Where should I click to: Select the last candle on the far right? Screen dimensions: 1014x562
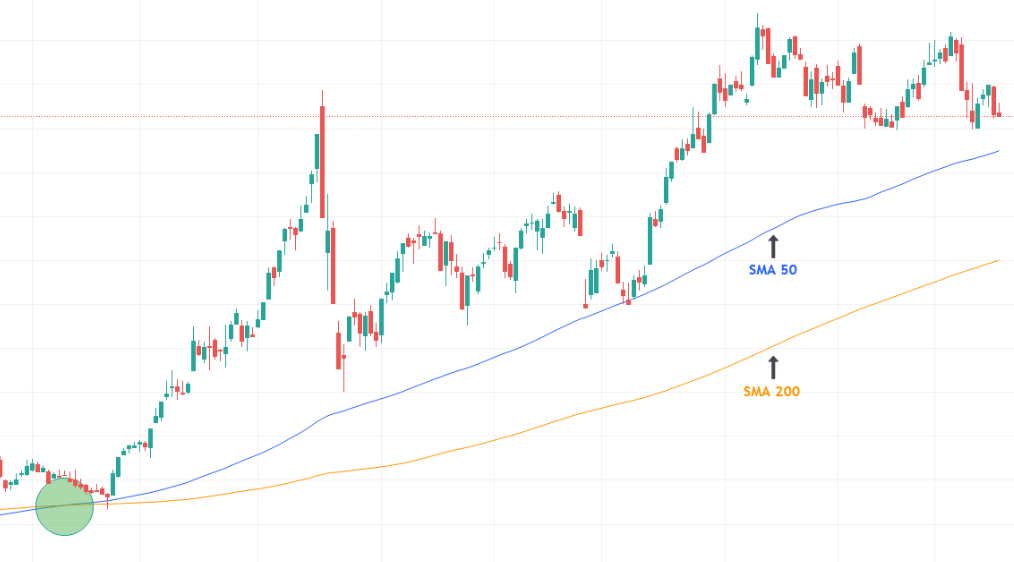pos(999,113)
